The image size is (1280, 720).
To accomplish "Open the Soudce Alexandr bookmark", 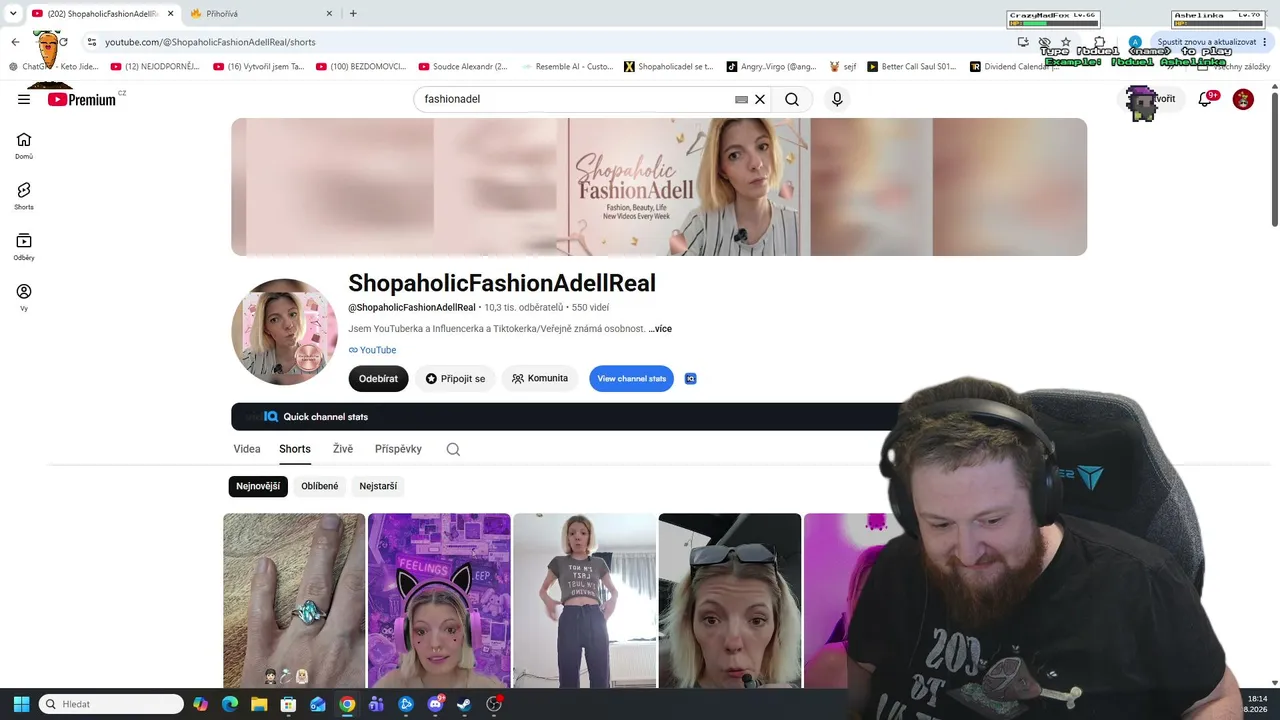I will (463, 67).
